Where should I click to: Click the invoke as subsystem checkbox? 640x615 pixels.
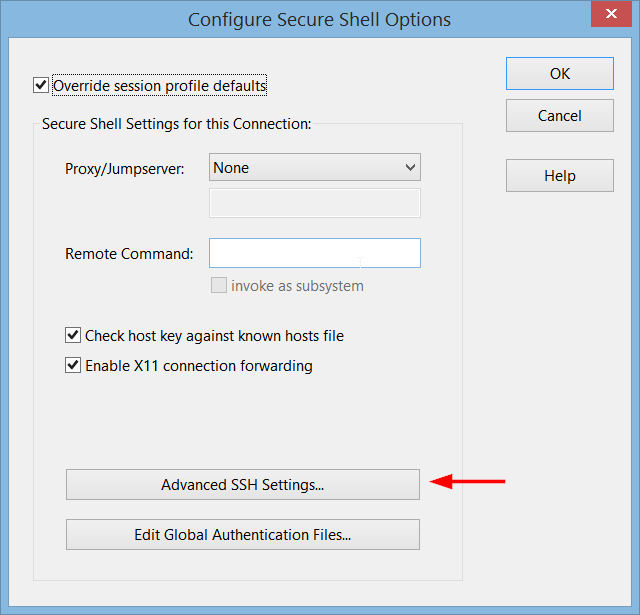click(219, 286)
